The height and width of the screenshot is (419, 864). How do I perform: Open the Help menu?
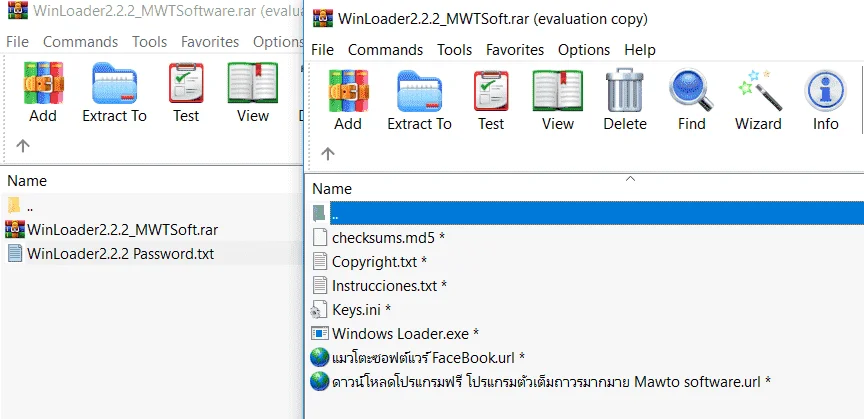pyautogui.click(x=640, y=50)
